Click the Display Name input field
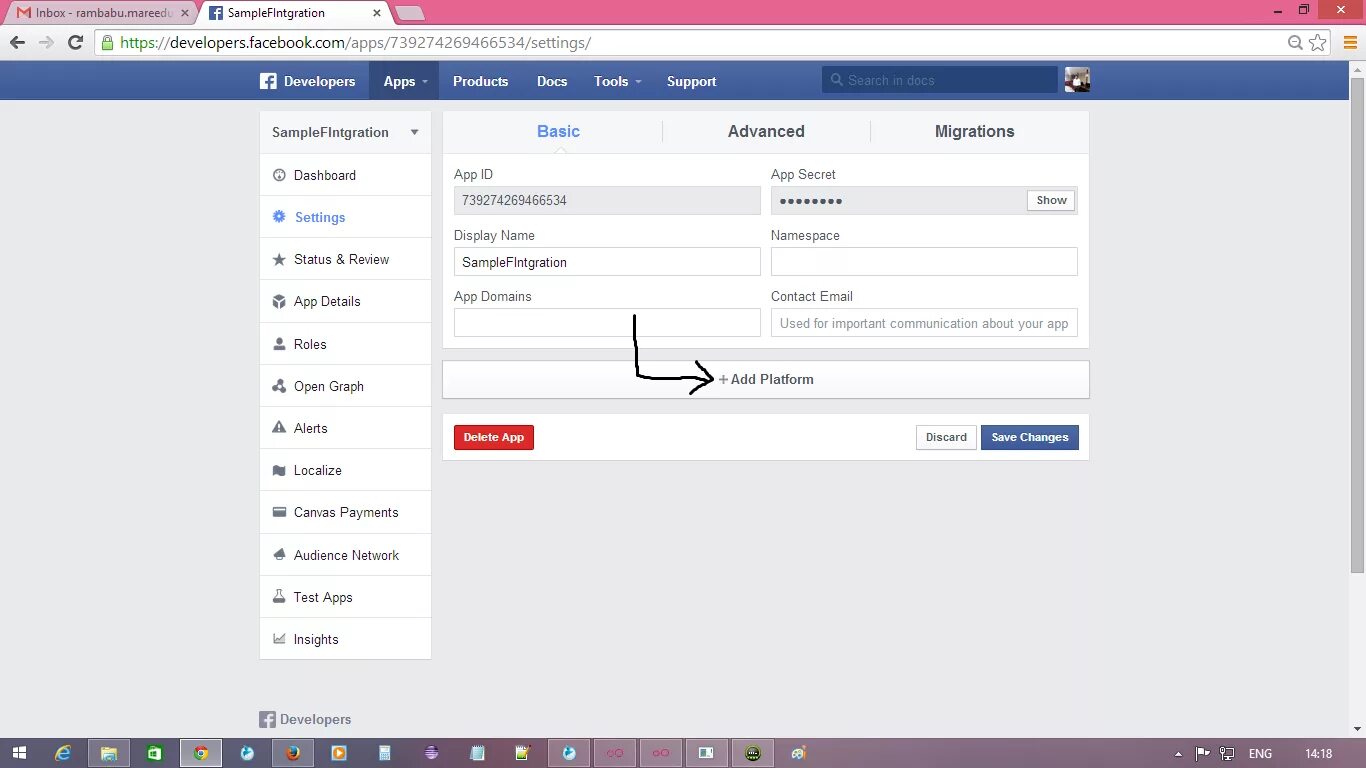1366x768 pixels. [x=607, y=262]
